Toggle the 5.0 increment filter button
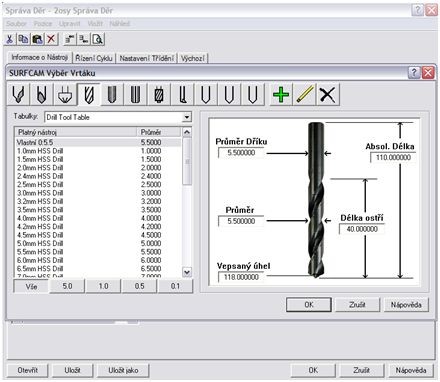The image size is (440, 382). pyautogui.click(x=67, y=286)
